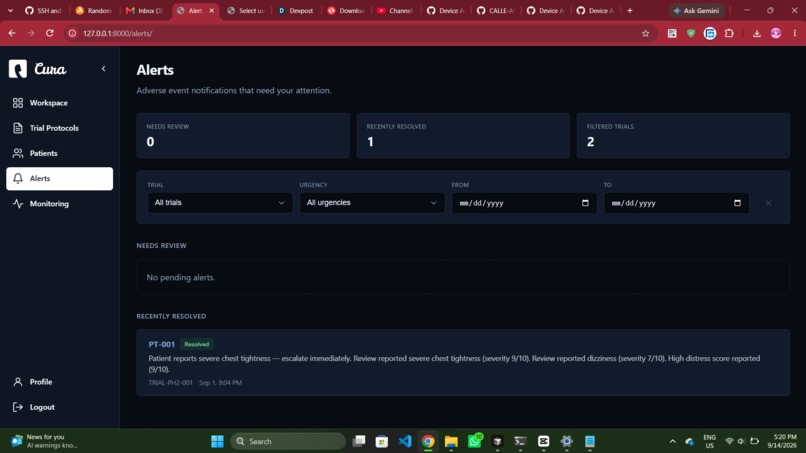
Task: Open the clock and date panel
Action: point(782,441)
